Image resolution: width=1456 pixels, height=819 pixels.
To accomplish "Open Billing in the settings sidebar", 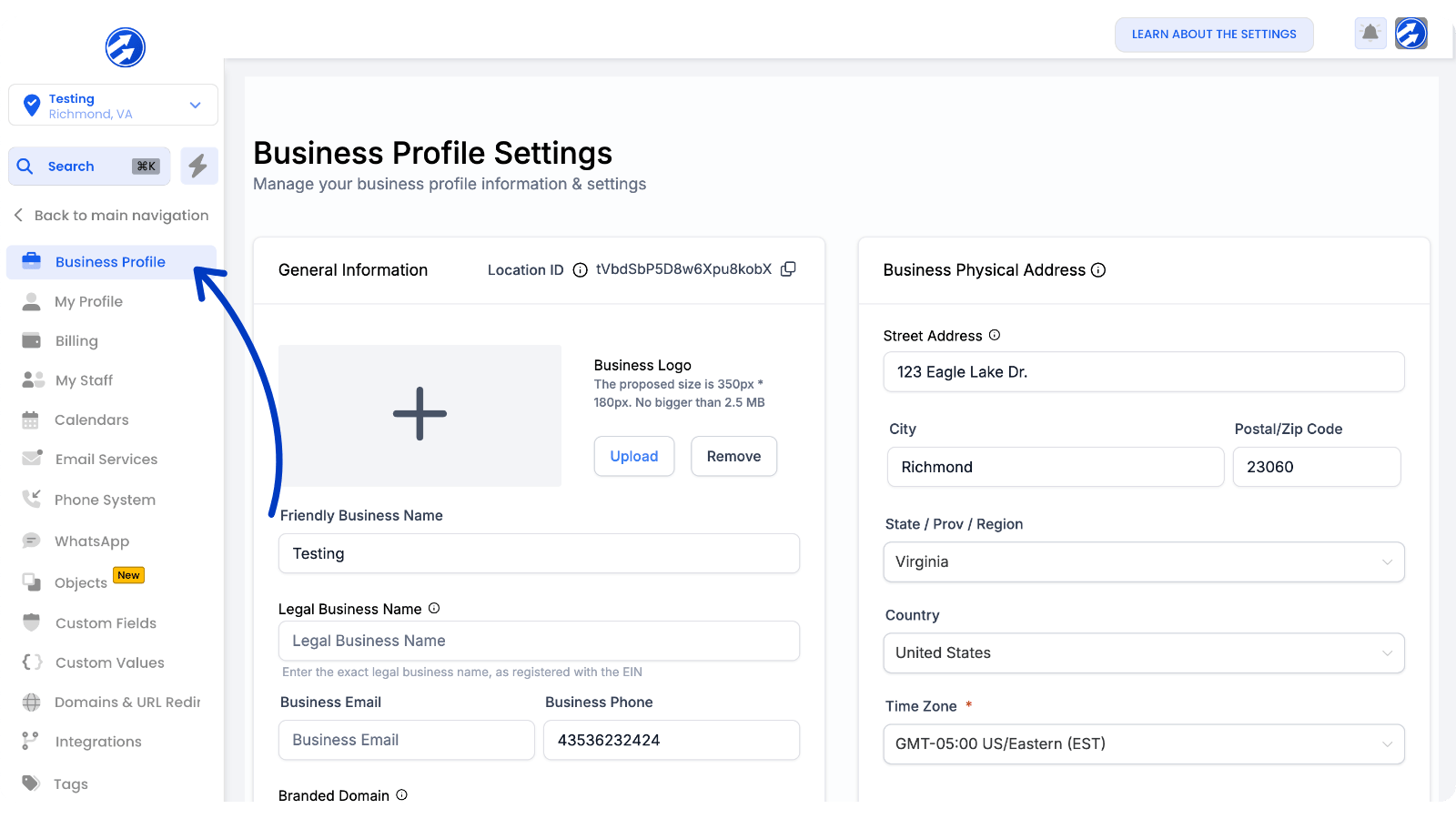I will tap(76, 341).
